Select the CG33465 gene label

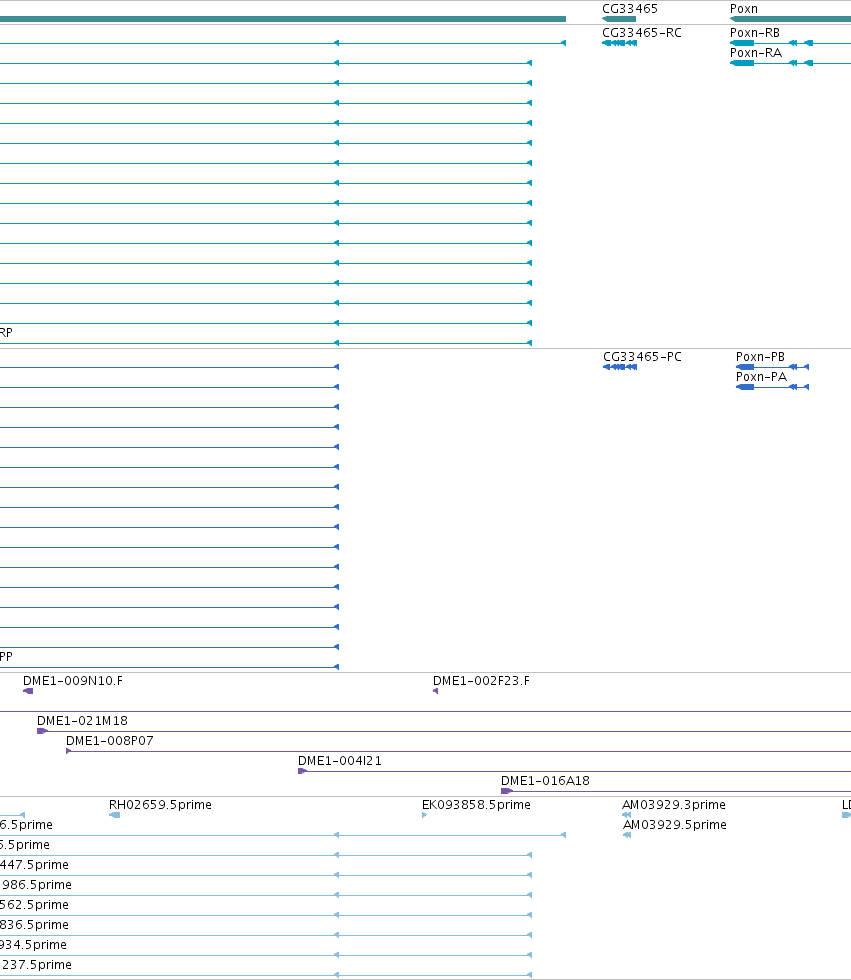(x=629, y=9)
